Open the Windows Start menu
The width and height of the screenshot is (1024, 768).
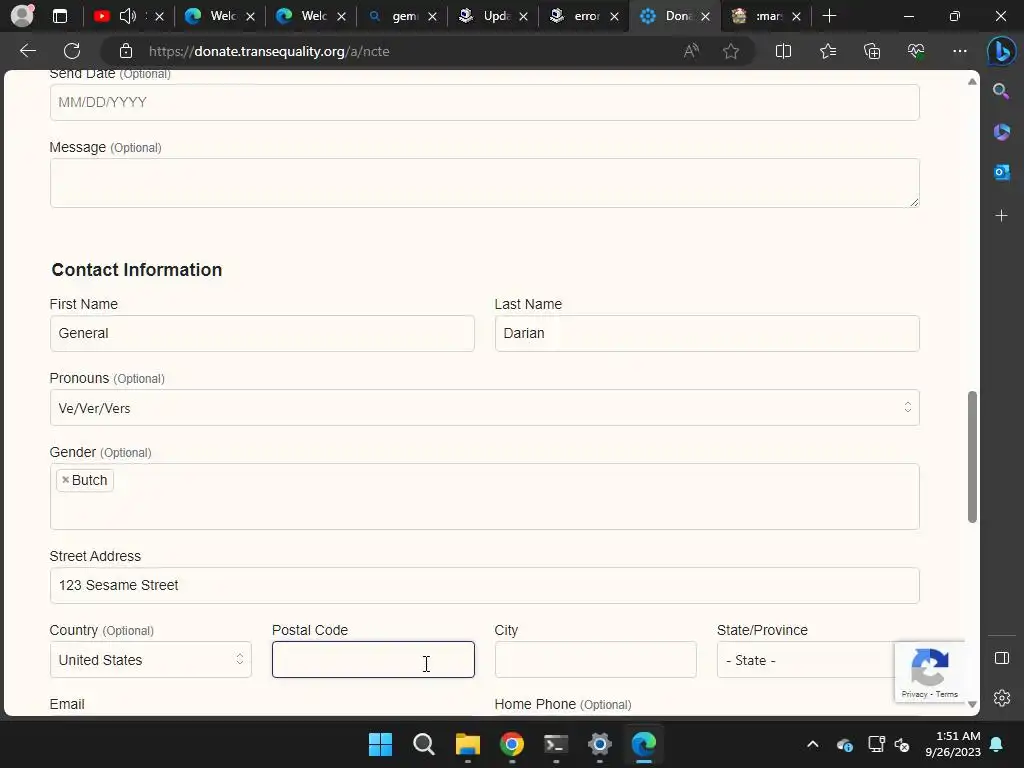pos(380,744)
